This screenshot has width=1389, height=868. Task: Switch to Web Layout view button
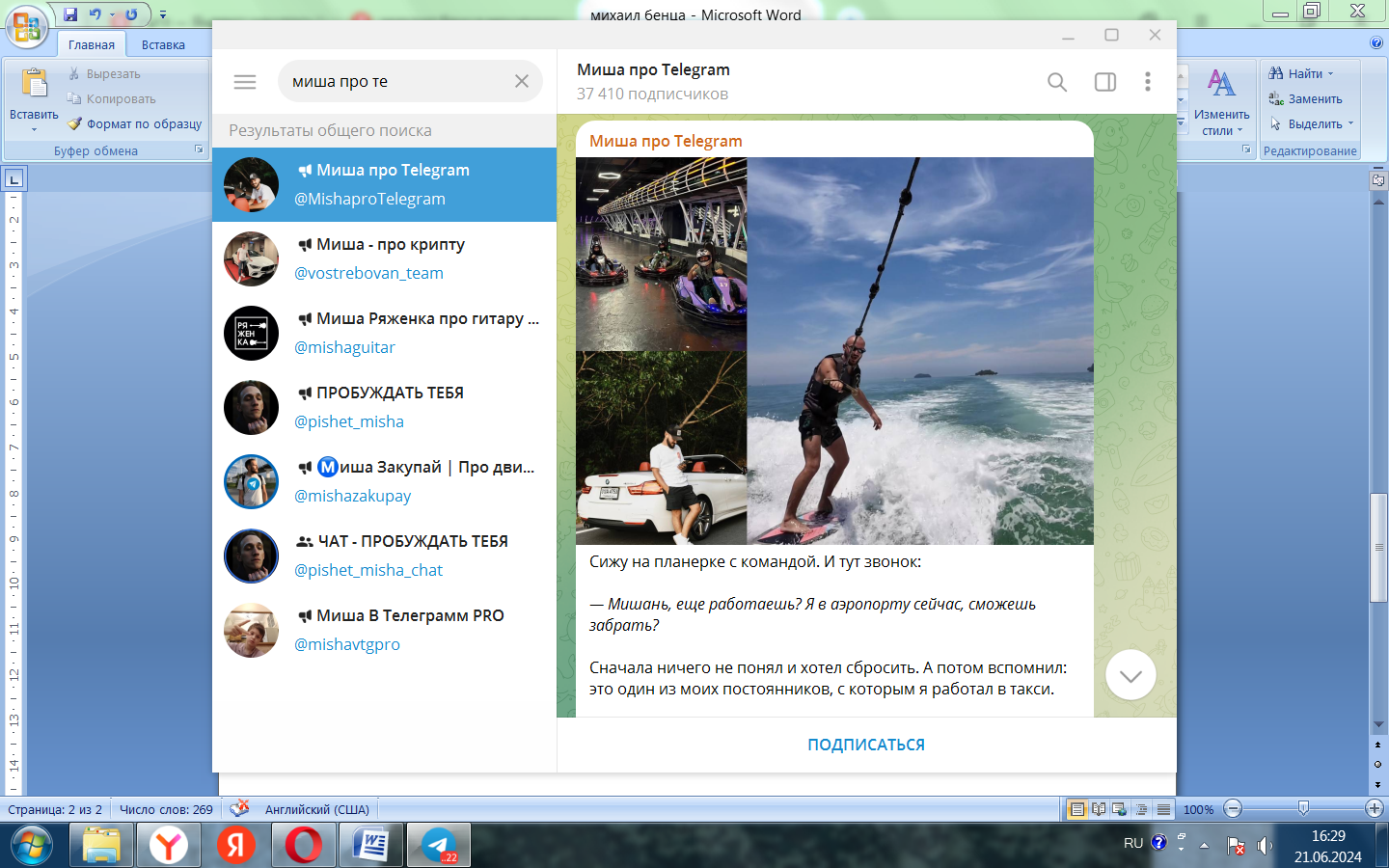click(1120, 809)
